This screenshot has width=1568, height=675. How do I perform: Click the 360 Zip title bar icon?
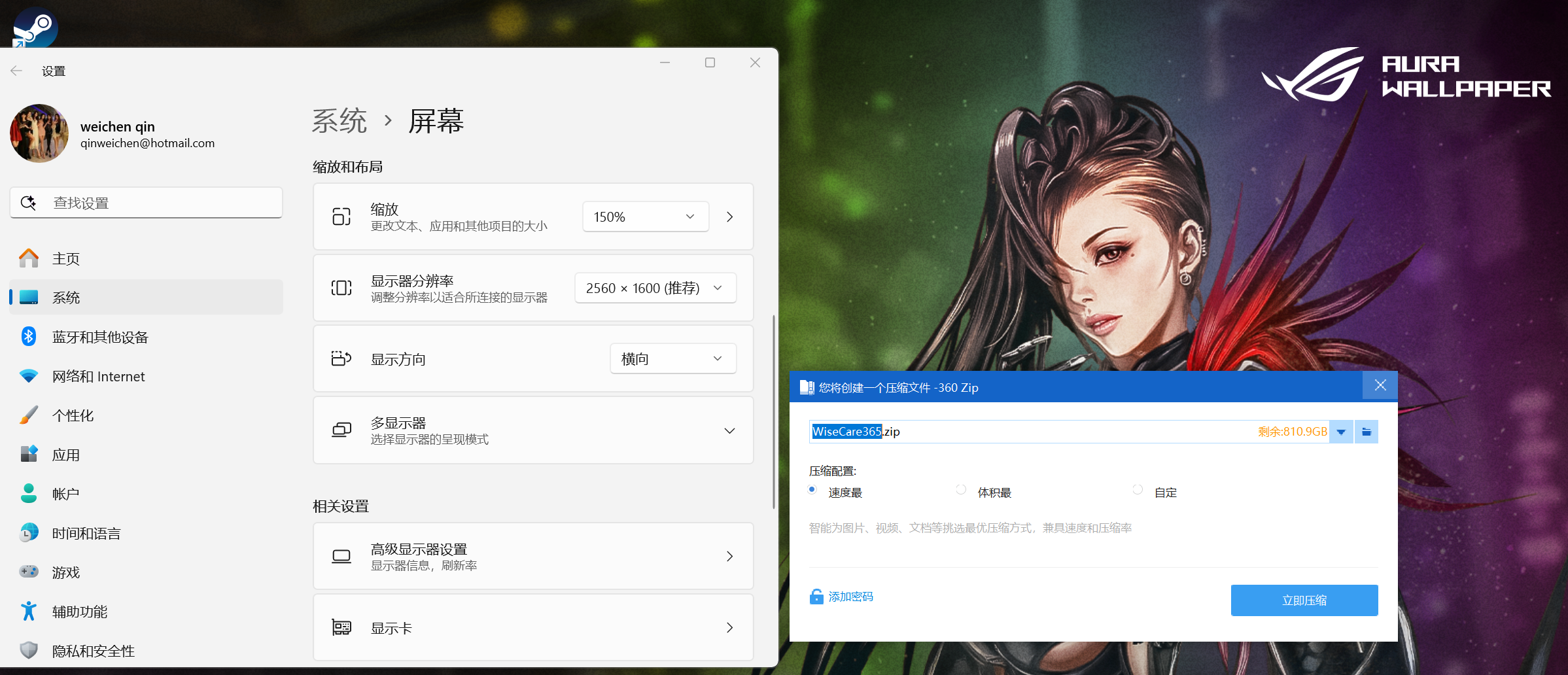(807, 387)
